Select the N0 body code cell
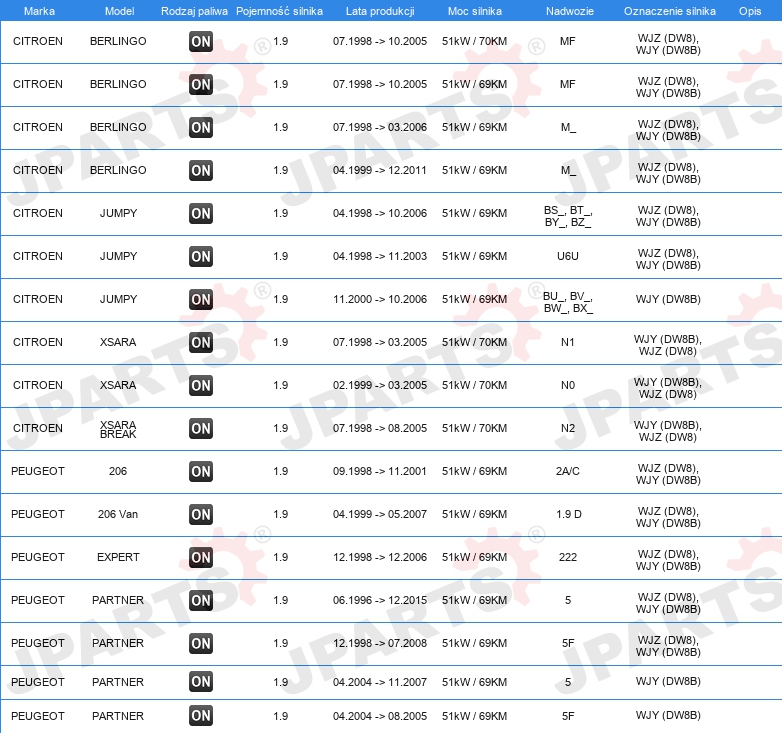The height and width of the screenshot is (733, 782). [568, 385]
